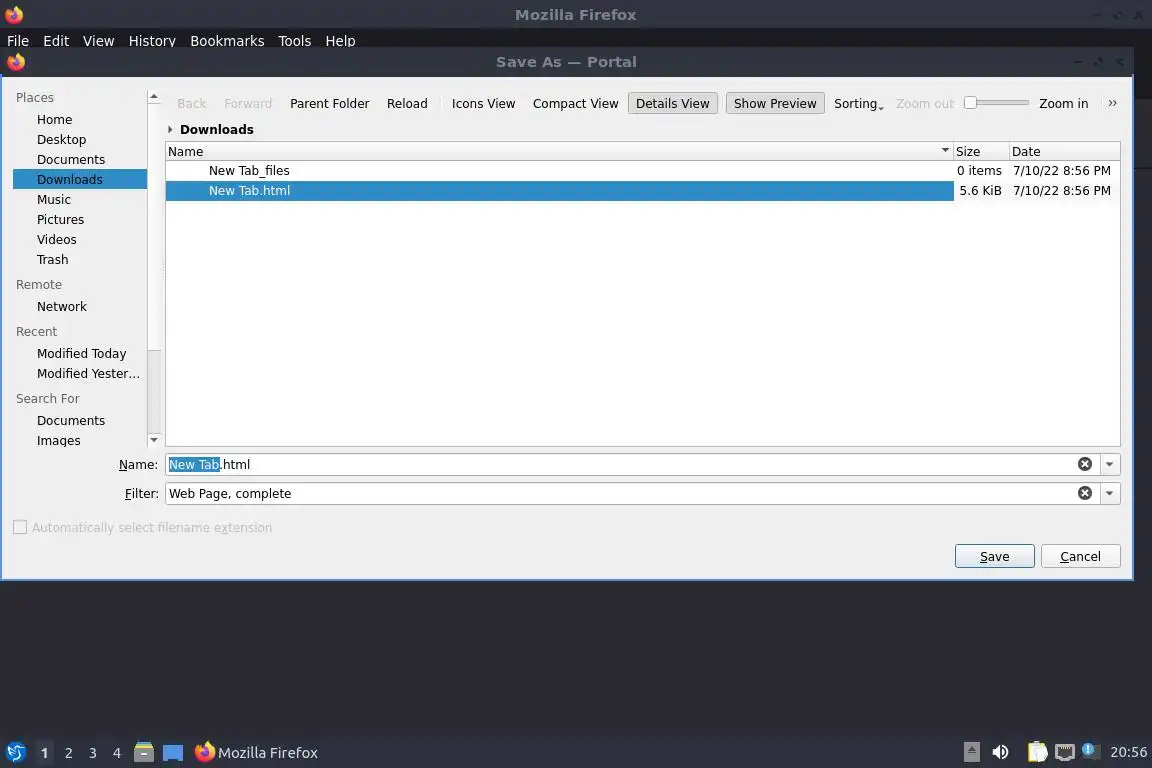The height and width of the screenshot is (768, 1152).
Task: Open the File menu
Action: click(x=18, y=40)
